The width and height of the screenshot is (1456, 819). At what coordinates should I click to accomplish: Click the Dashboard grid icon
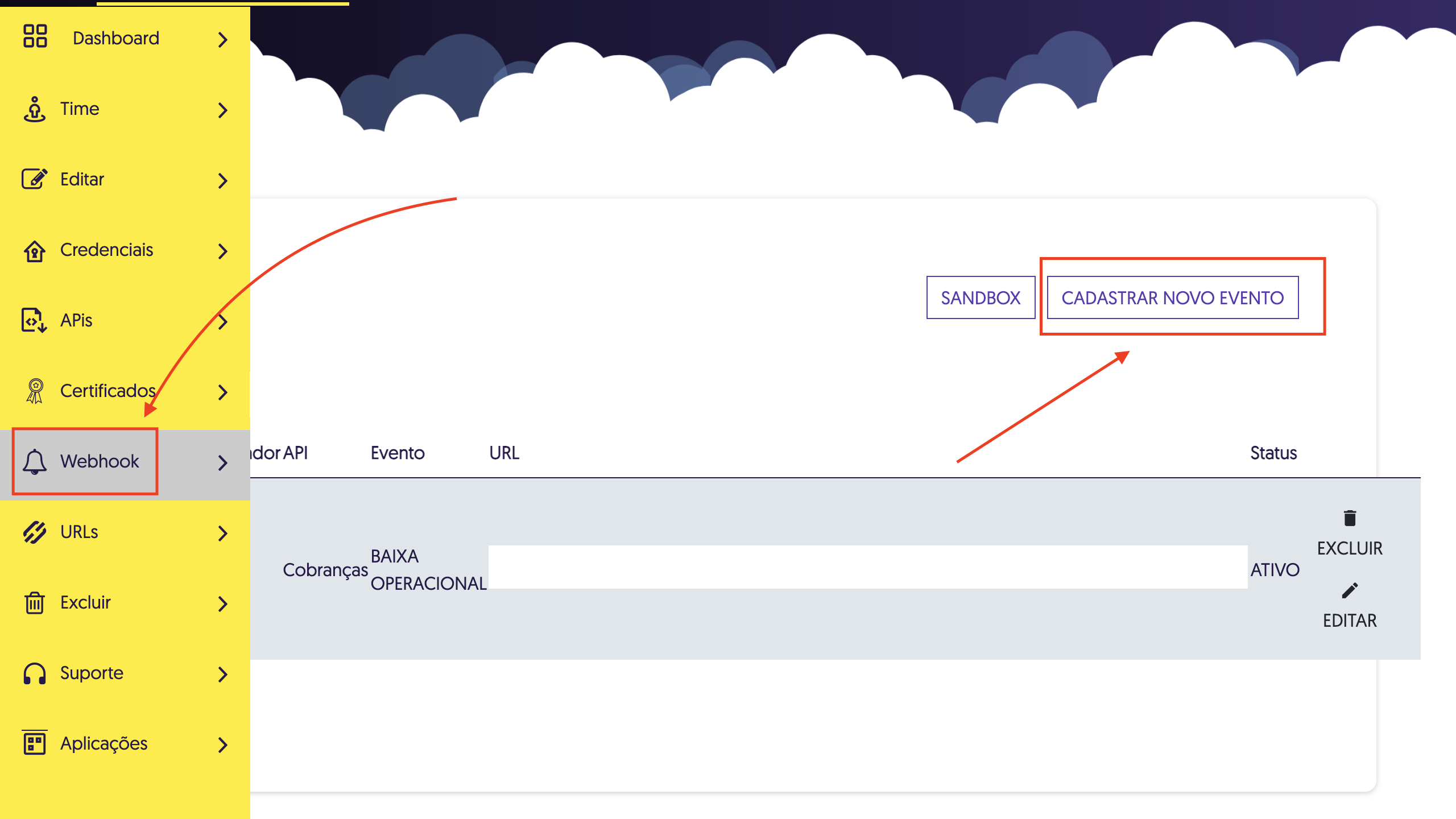35,36
